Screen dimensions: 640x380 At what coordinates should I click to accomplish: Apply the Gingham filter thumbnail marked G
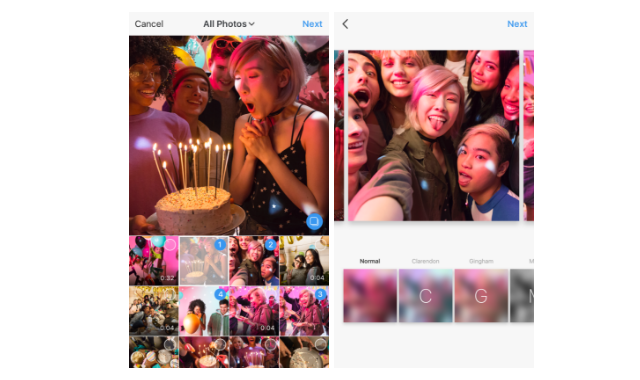pyautogui.click(x=481, y=296)
